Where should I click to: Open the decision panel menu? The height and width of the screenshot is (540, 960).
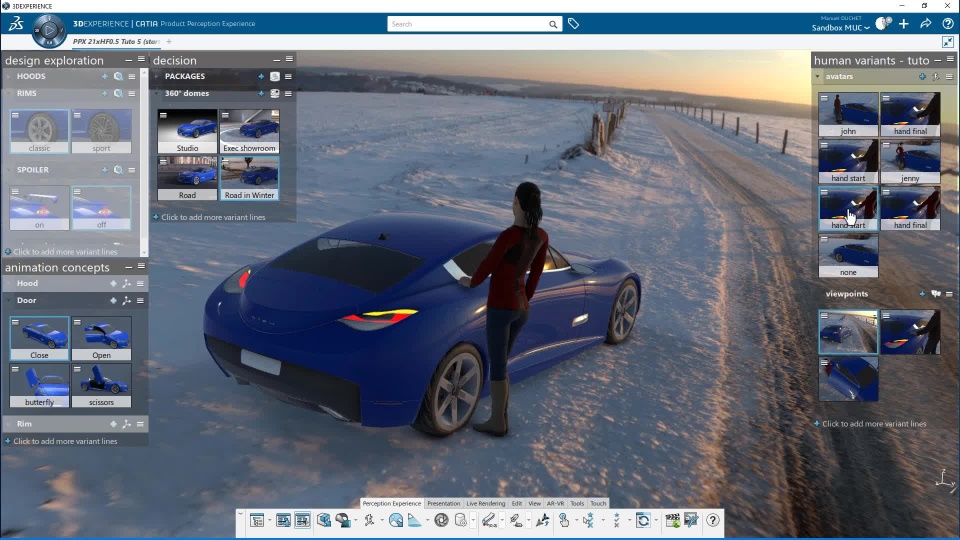pos(290,59)
